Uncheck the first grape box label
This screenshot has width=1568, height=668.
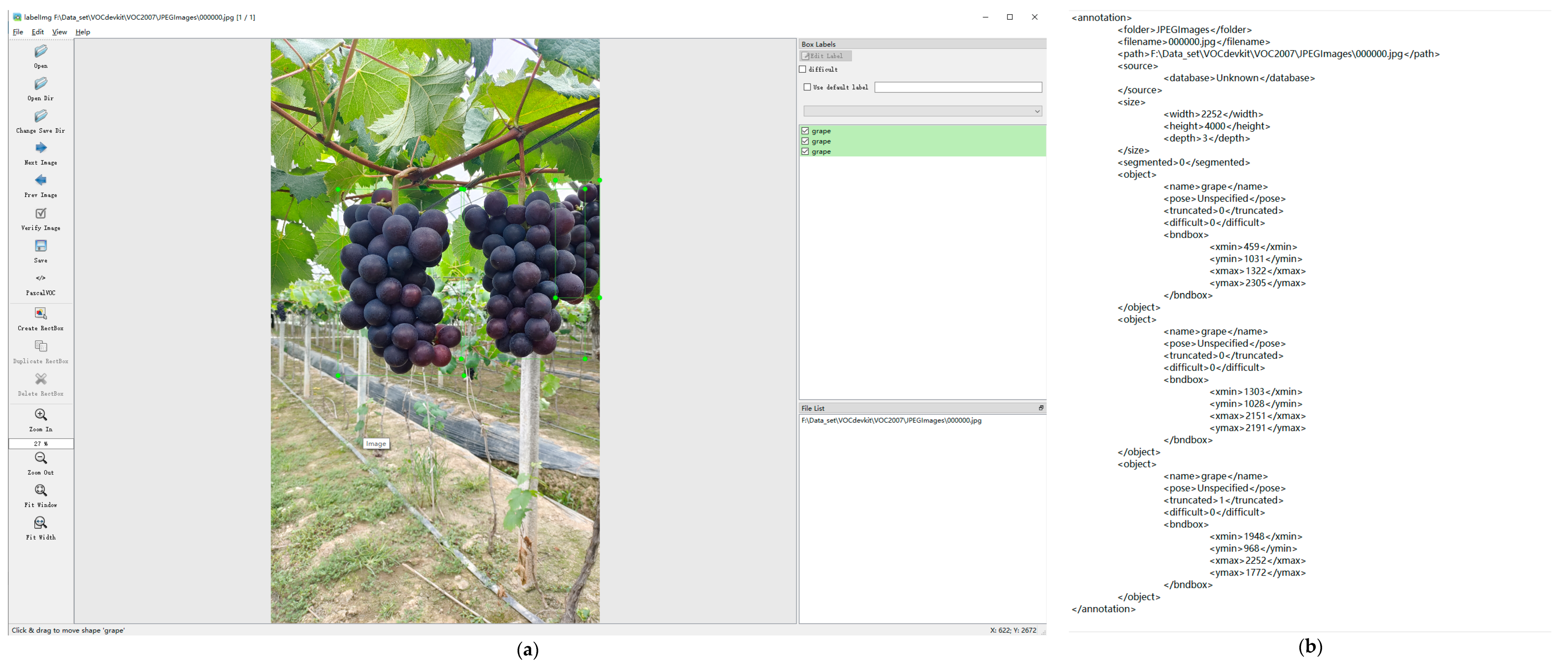(805, 130)
